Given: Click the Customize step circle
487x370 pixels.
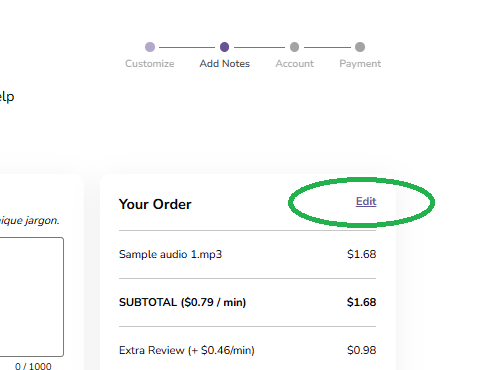Looking at the screenshot, I should pyautogui.click(x=150, y=47).
